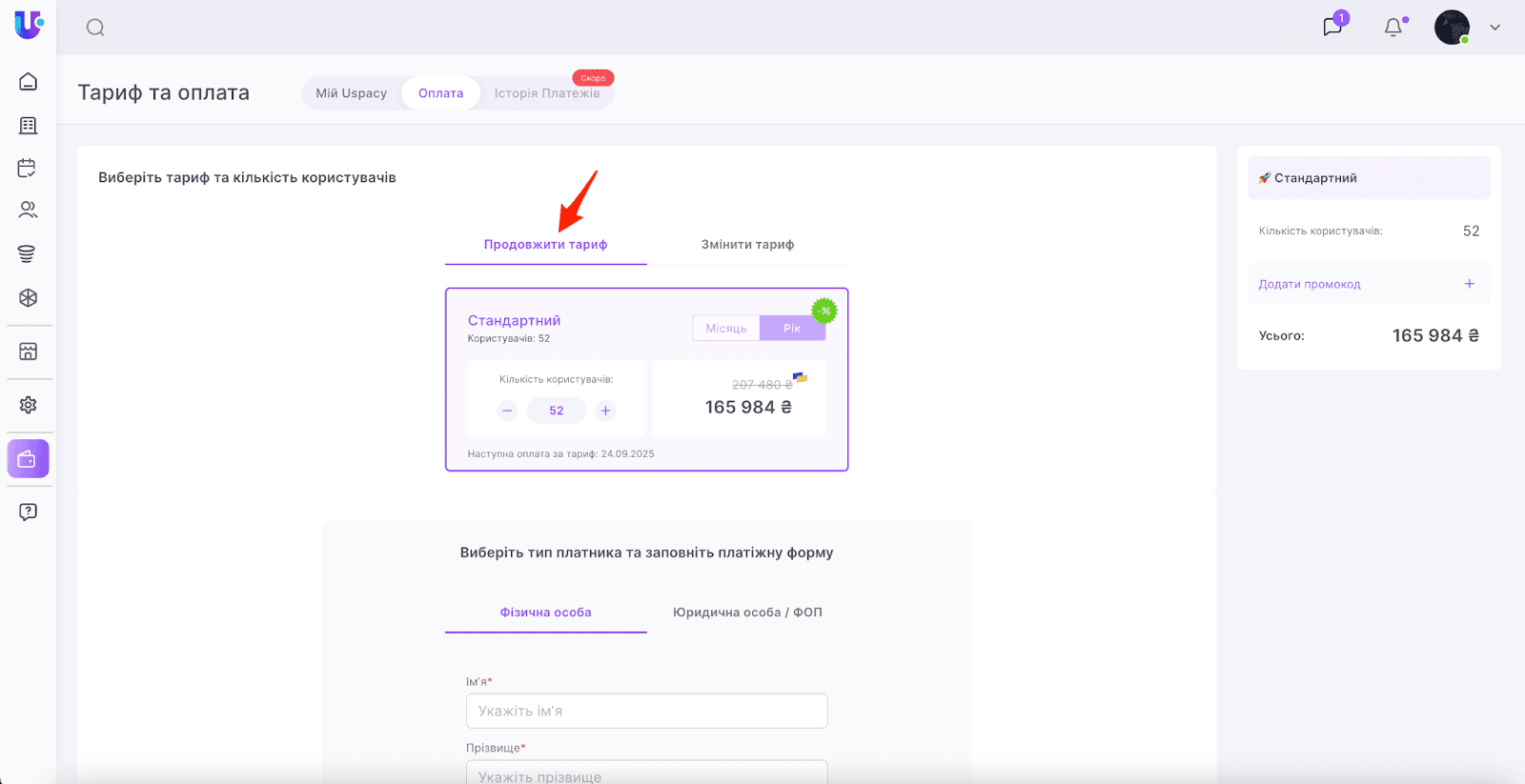Screen dimensions: 1525x784
Task: Open the stacked layers sidebar icon
Action: (x=28, y=253)
